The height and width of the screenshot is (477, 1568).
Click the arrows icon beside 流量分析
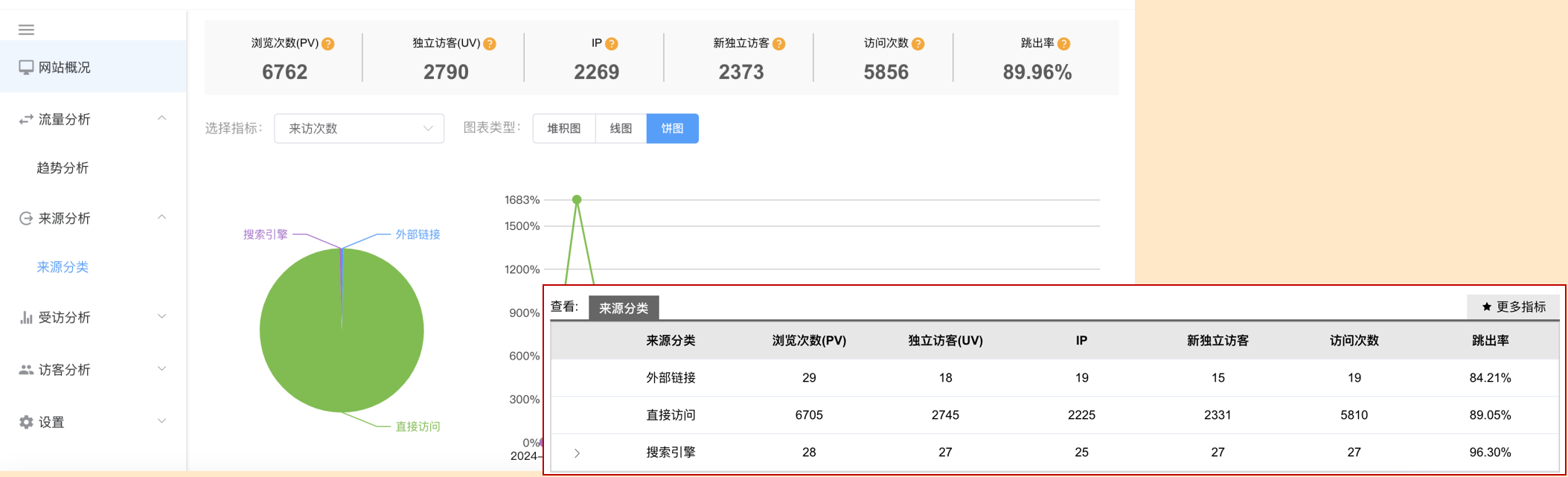26,120
